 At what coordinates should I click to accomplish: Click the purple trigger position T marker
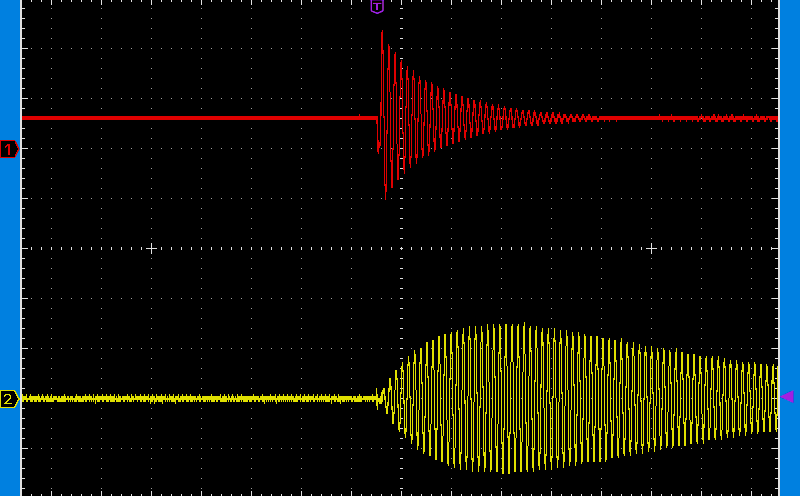point(377,6)
